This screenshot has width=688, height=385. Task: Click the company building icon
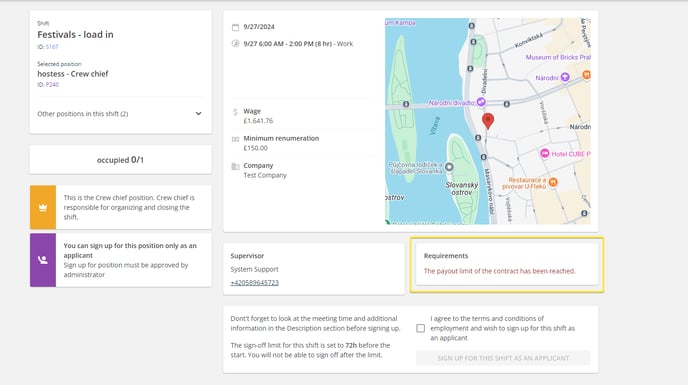[x=235, y=166]
